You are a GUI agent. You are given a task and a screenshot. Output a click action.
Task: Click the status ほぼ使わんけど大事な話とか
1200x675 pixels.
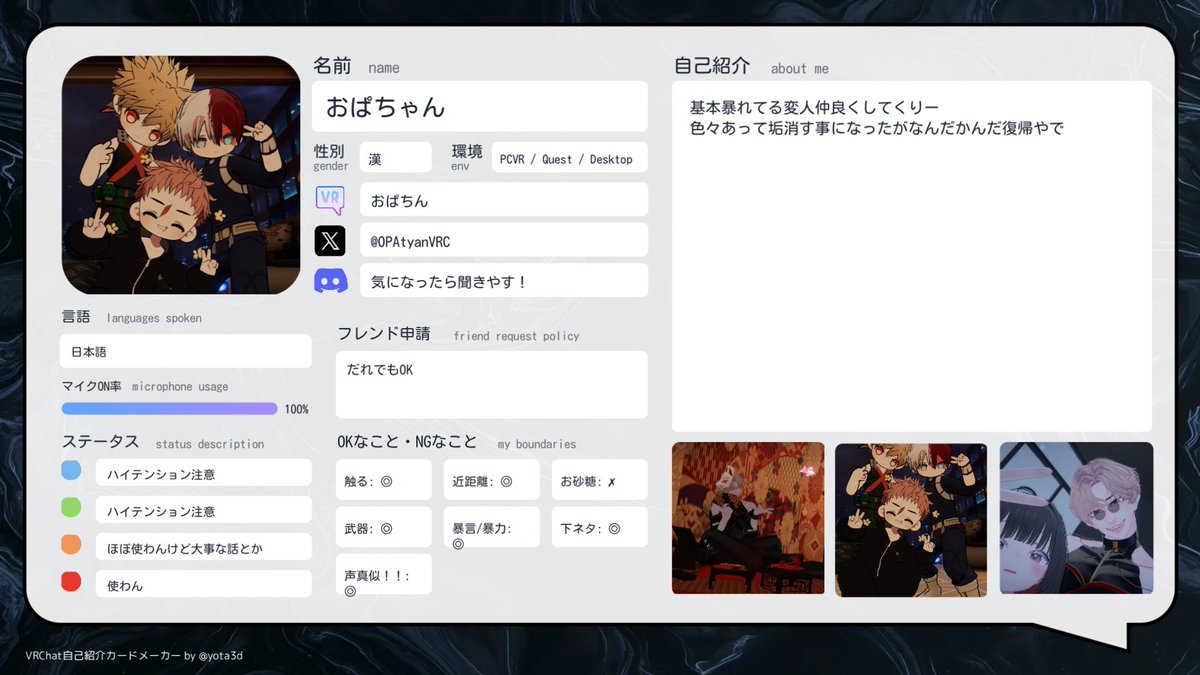click(204, 548)
